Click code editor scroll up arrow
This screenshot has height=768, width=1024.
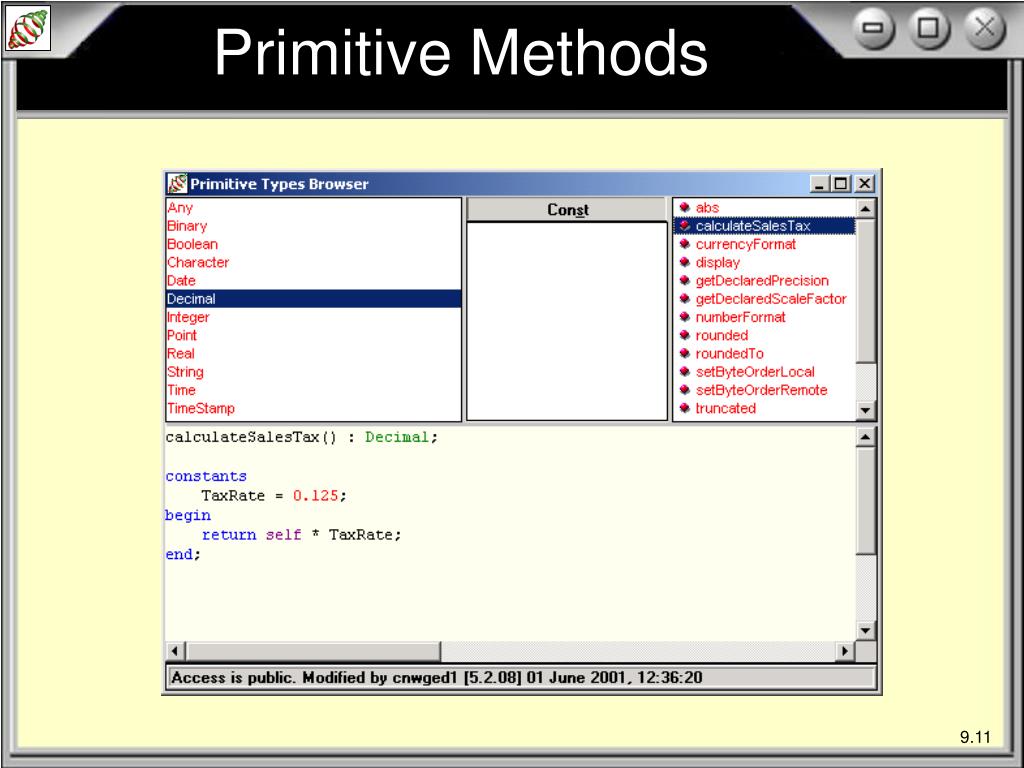click(865, 436)
